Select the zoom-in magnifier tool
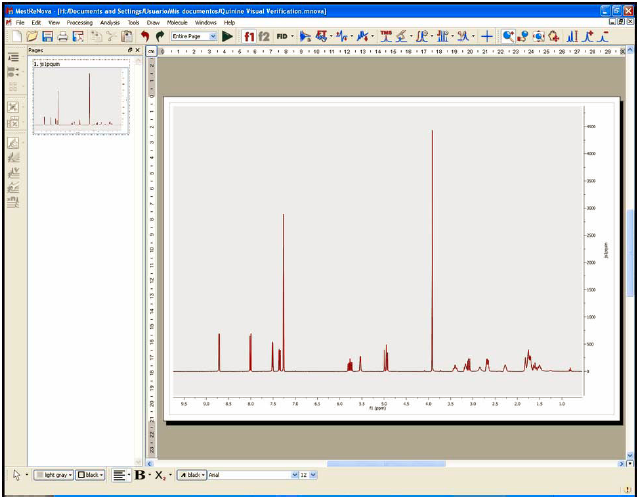Screen dimensions: 641x498 click(x=508, y=36)
